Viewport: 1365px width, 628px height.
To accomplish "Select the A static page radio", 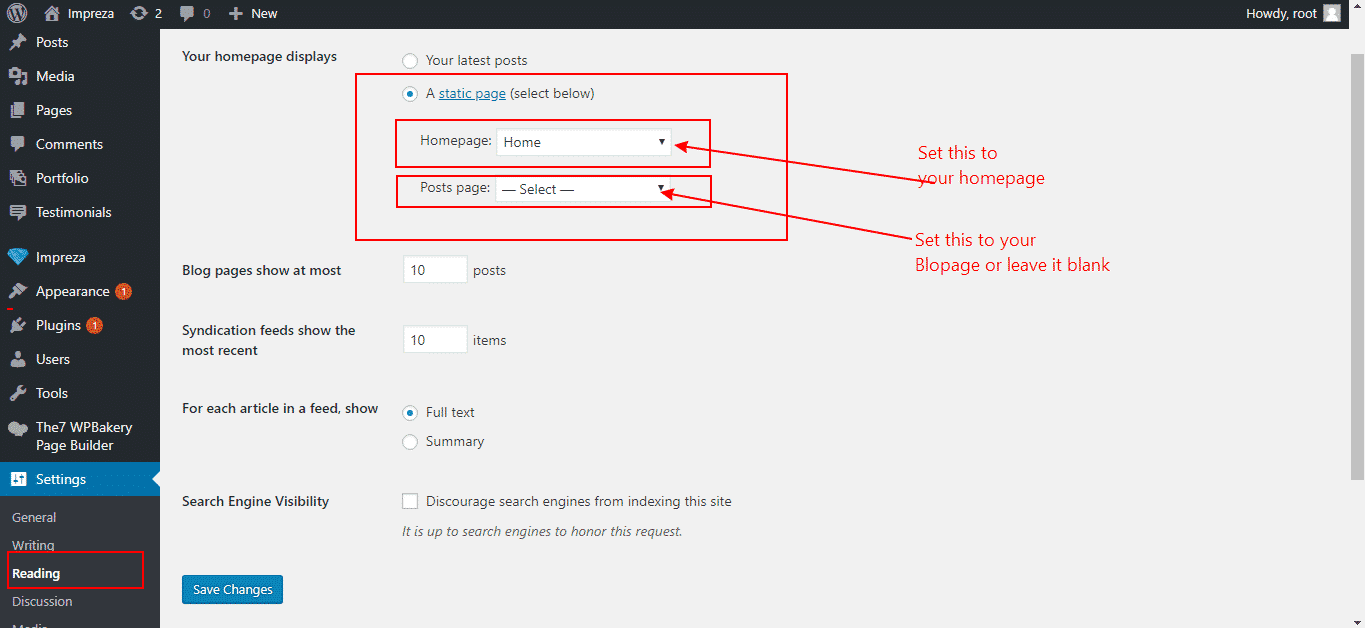I will pos(410,94).
